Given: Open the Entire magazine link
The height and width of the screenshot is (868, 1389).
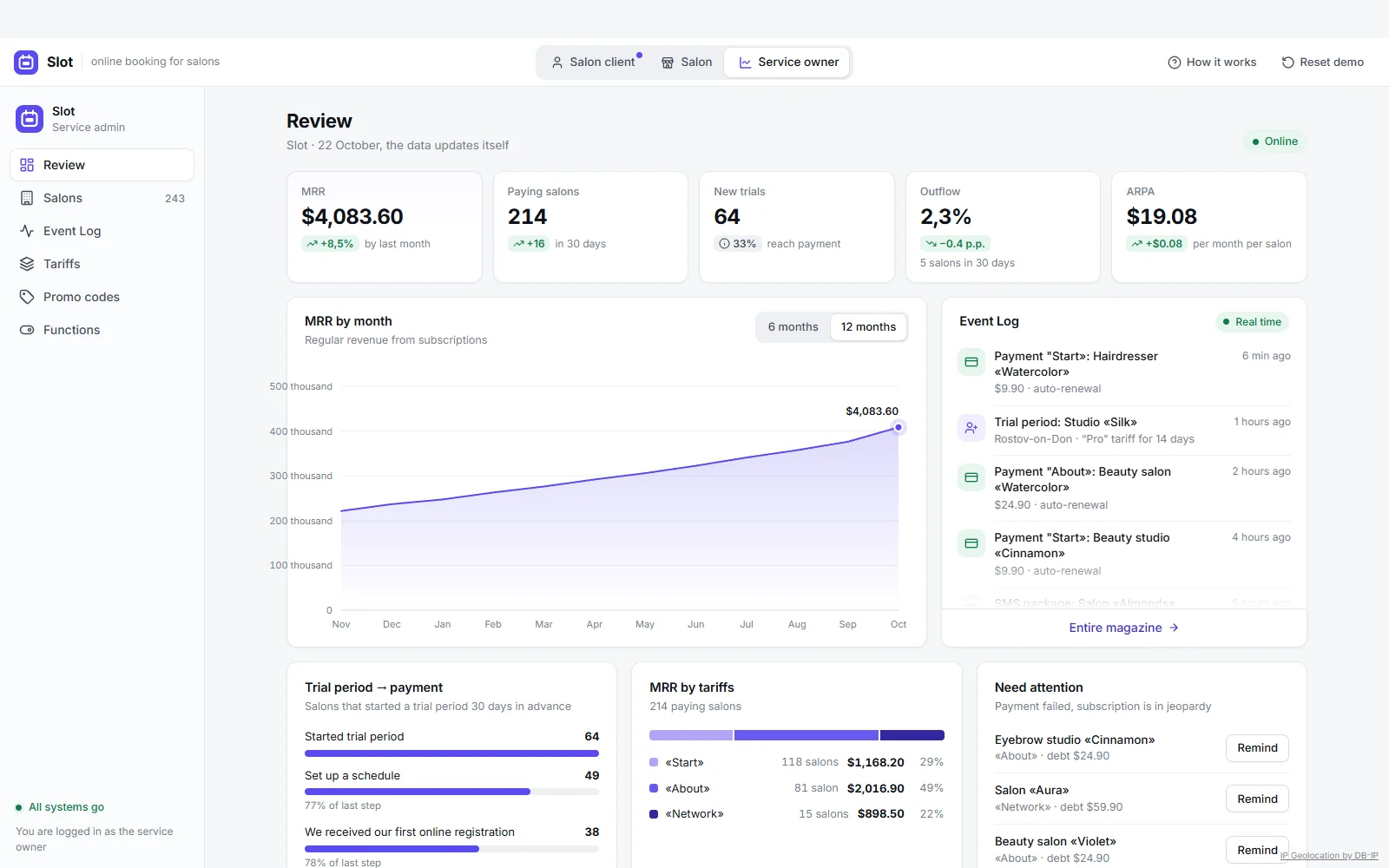Looking at the screenshot, I should click(1123, 628).
